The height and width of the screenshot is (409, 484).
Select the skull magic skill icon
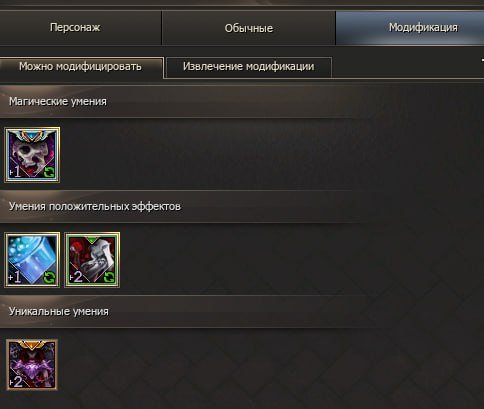[x=32, y=155]
